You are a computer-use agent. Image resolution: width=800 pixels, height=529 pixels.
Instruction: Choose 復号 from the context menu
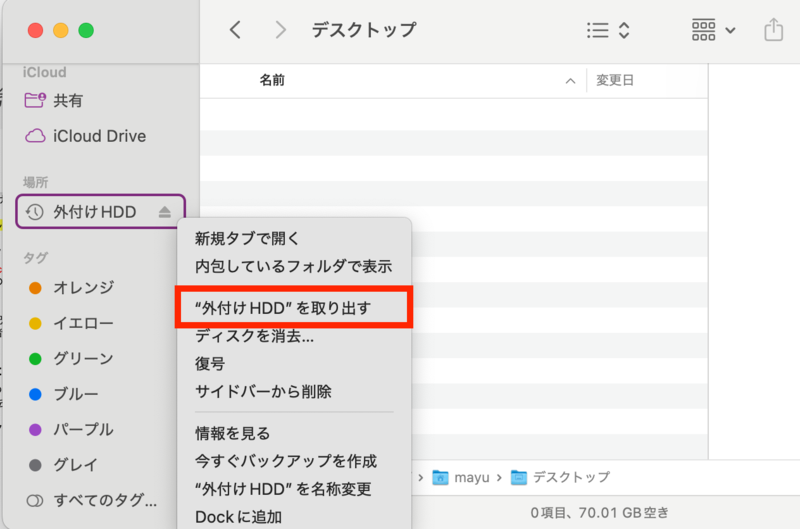tap(294, 364)
